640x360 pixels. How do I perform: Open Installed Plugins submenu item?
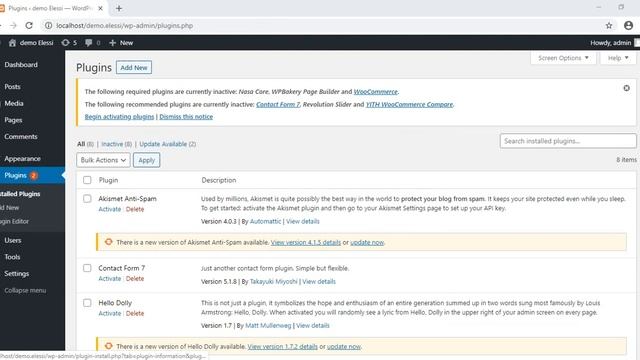20,194
